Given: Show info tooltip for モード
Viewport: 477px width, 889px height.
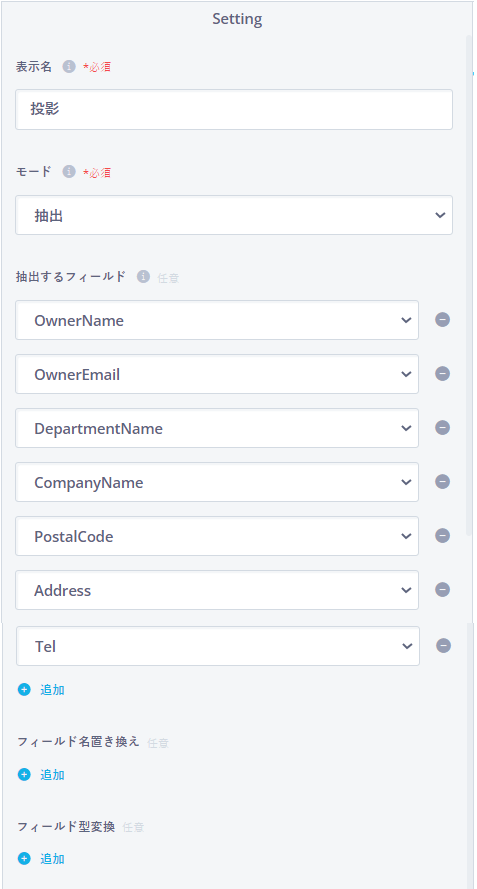Looking at the screenshot, I should (69, 172).
